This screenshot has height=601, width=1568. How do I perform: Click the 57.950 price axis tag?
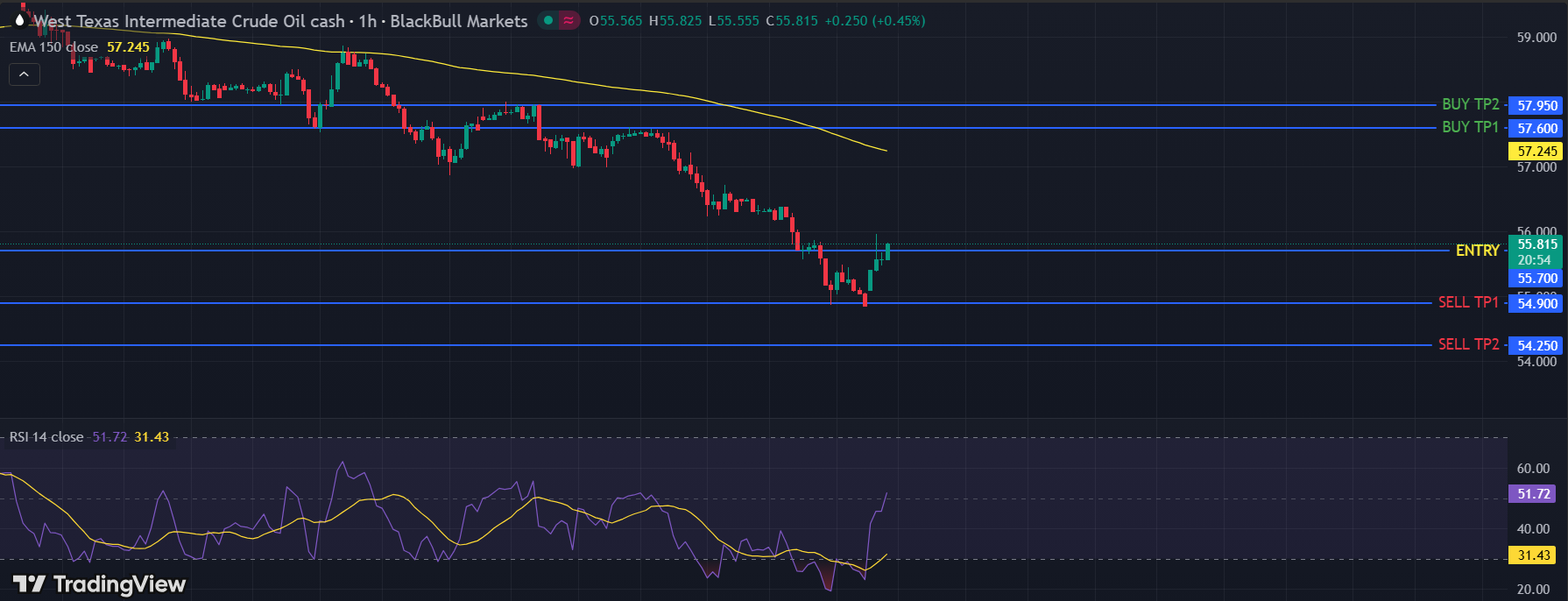1537,106
